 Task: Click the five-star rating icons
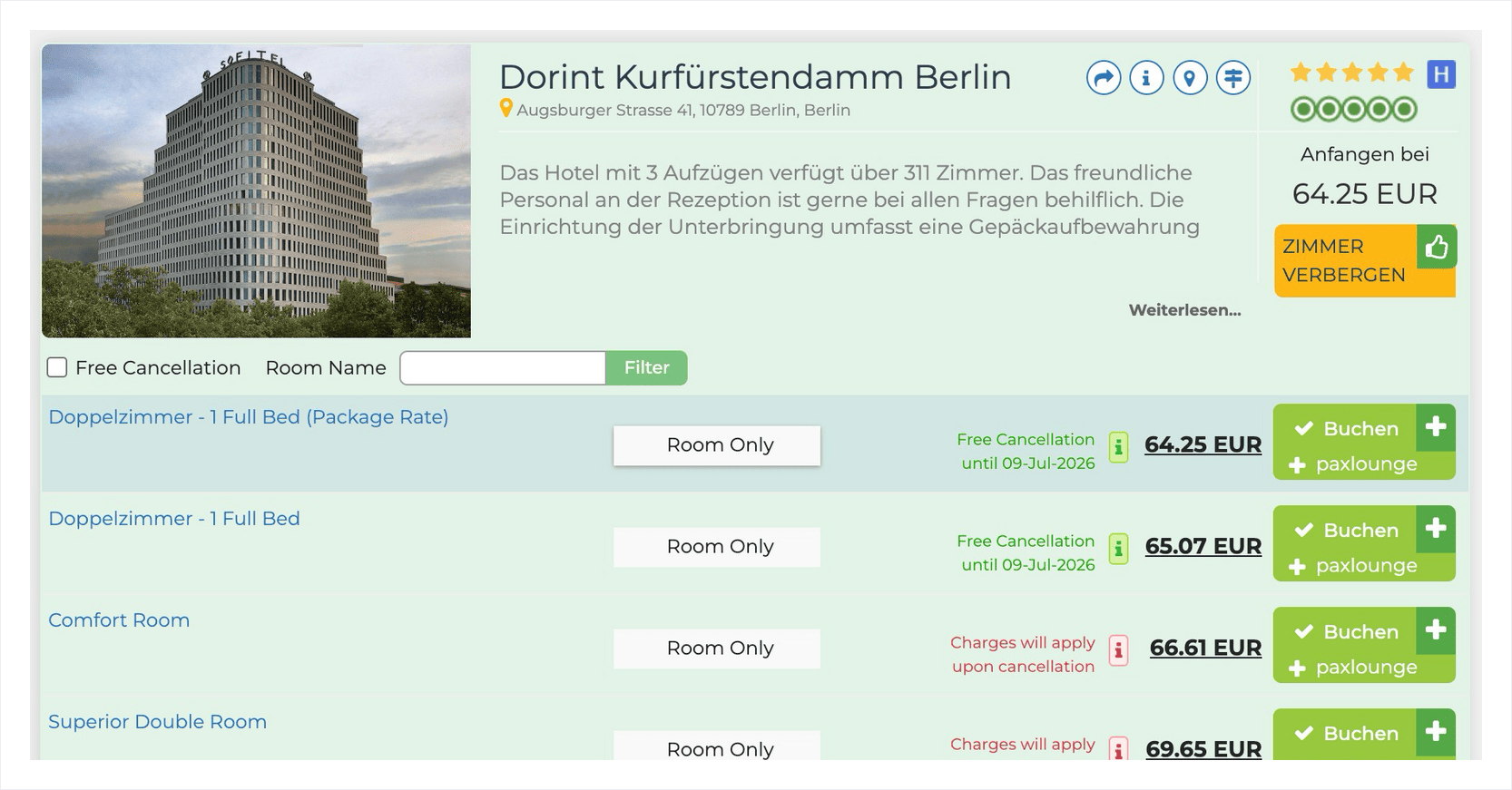coord(1352,73)
